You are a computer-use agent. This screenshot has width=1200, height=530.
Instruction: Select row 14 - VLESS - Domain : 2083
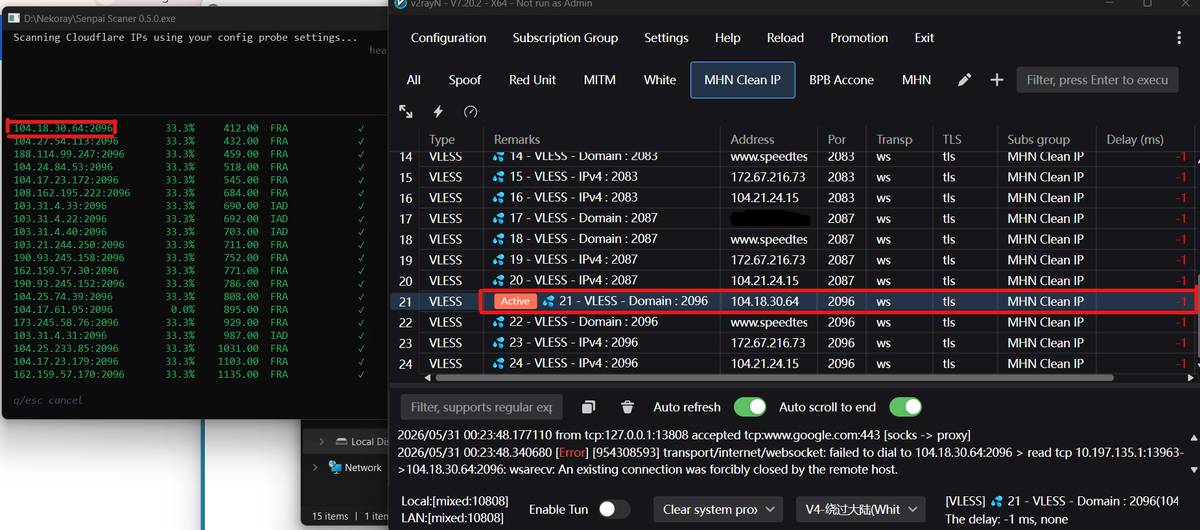(x=793, y=157)
